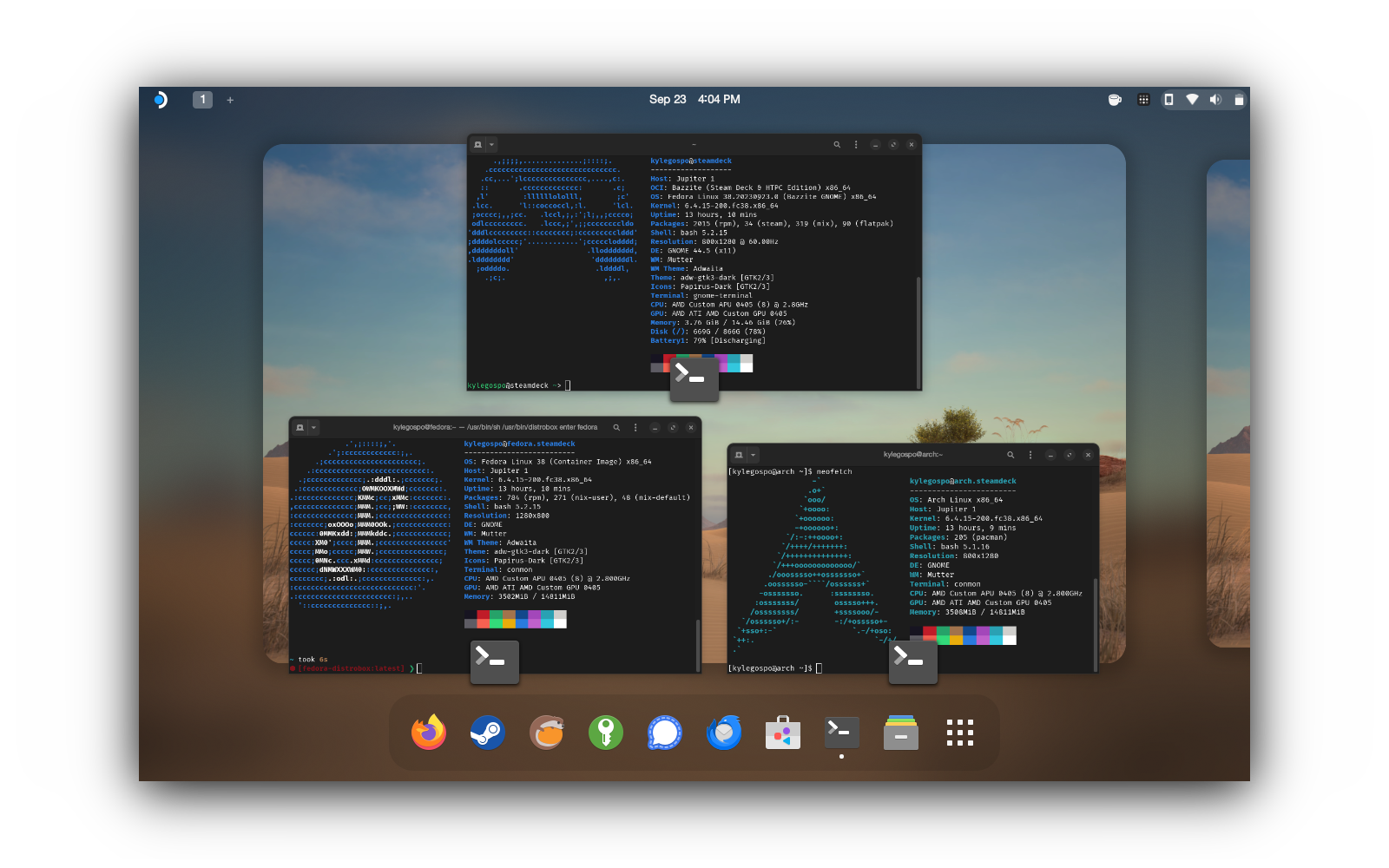The height and width of the screenshot is (868, 1389).
Task: Open Steam from the dock
Action: (x=488, y=733)
